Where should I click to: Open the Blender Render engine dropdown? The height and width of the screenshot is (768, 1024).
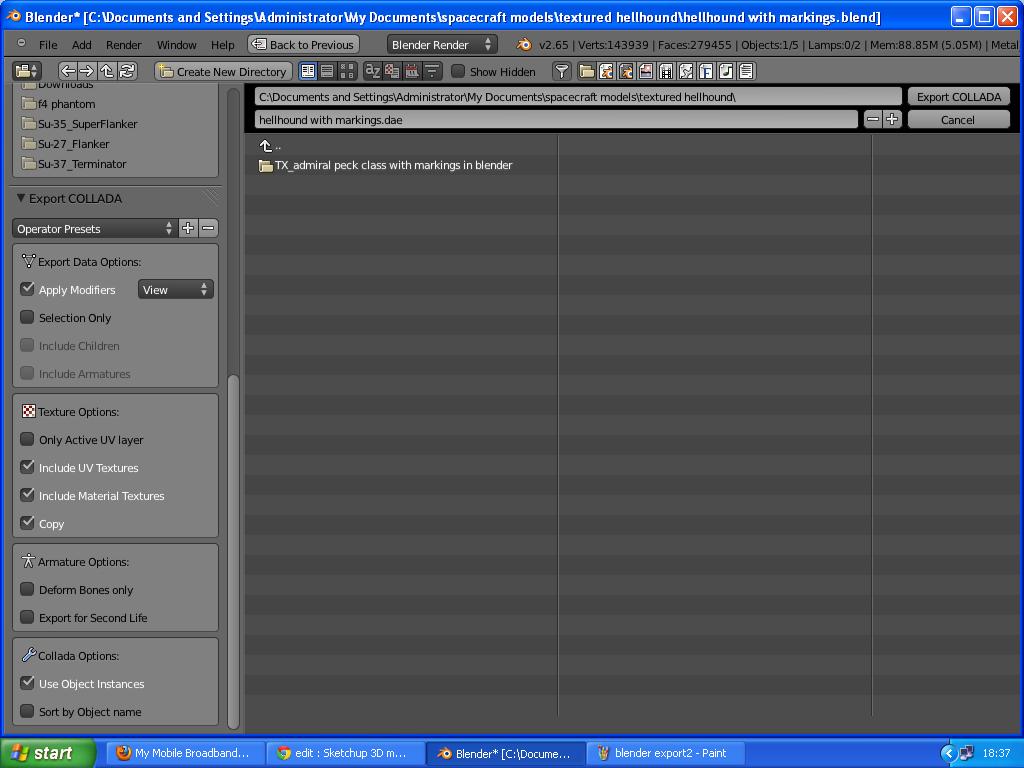(x=441, y=44)
